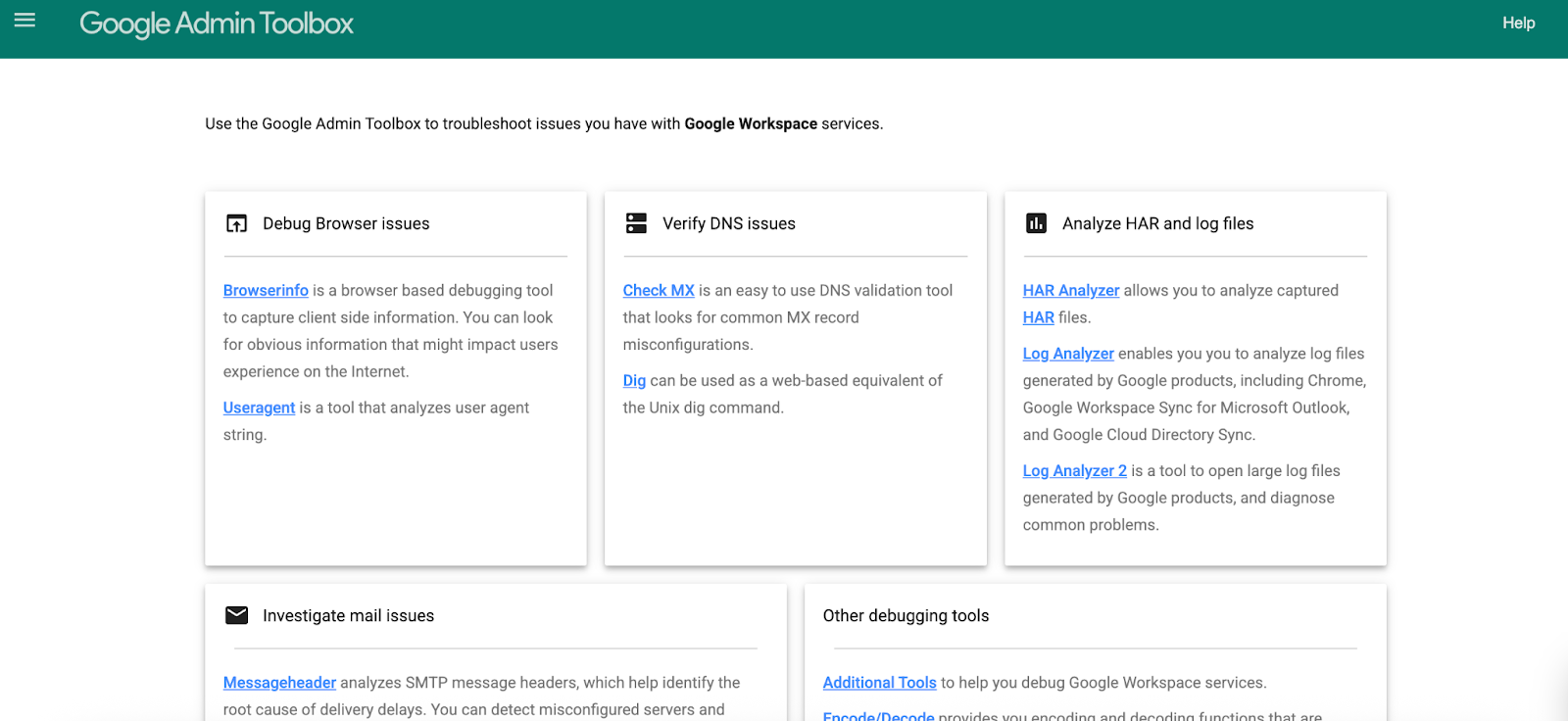
Task: Open the HAR Analyzer link
Action: pyautogui.click(x=1071, y=290)
